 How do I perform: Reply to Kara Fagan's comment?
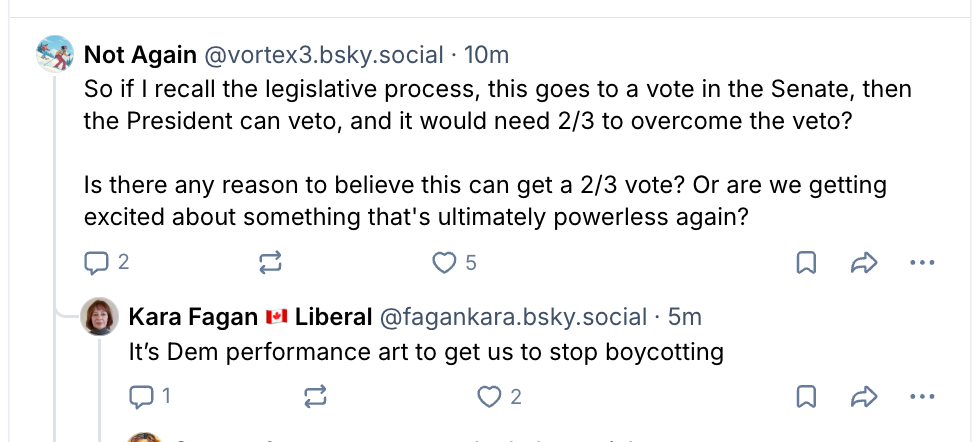point(141,397)
